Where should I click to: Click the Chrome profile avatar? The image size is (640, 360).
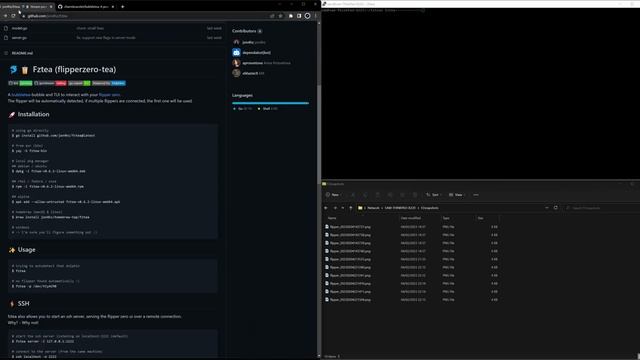pyautogui.click(x=307, y=16)
